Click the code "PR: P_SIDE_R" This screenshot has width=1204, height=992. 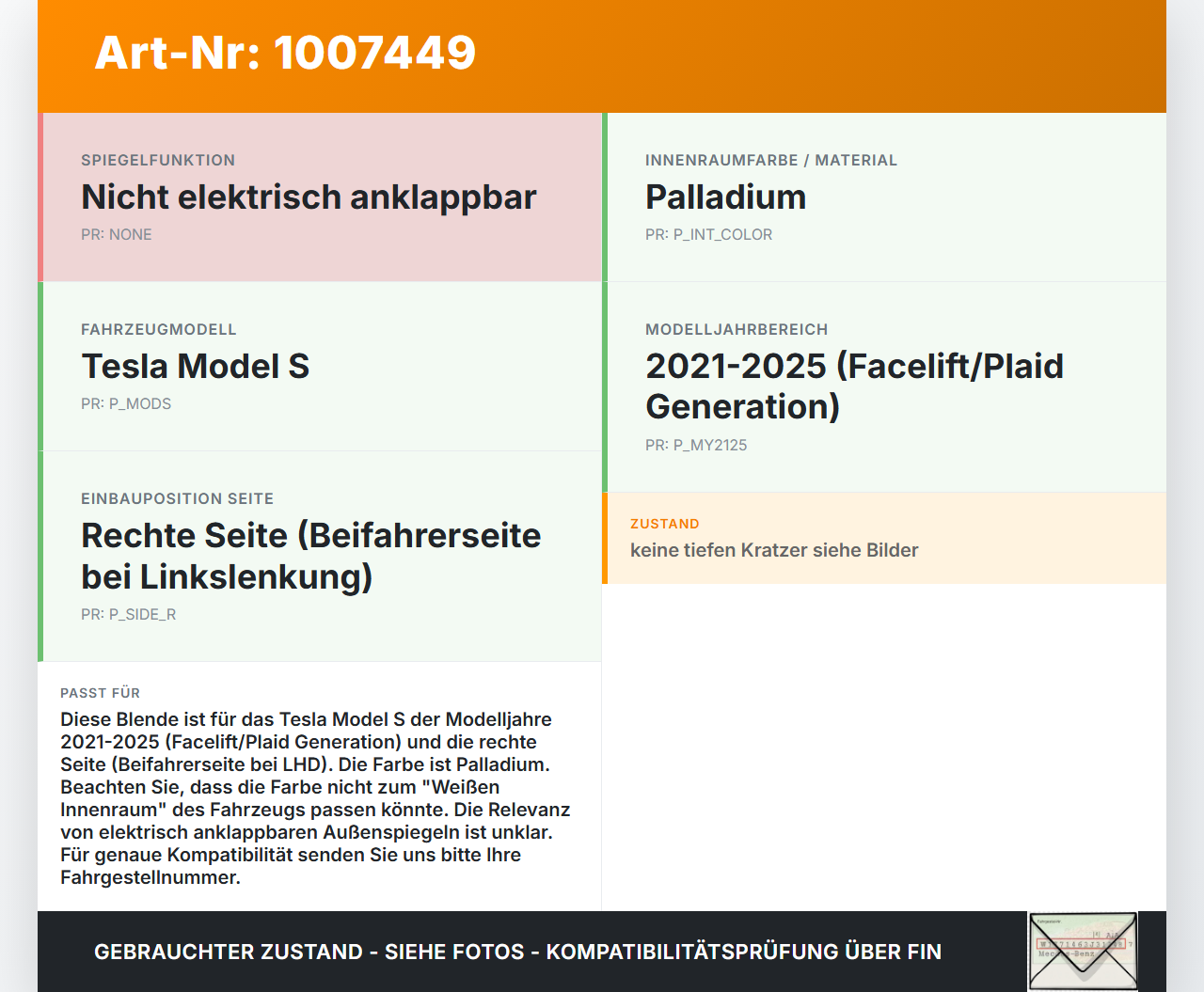(128, 614)
